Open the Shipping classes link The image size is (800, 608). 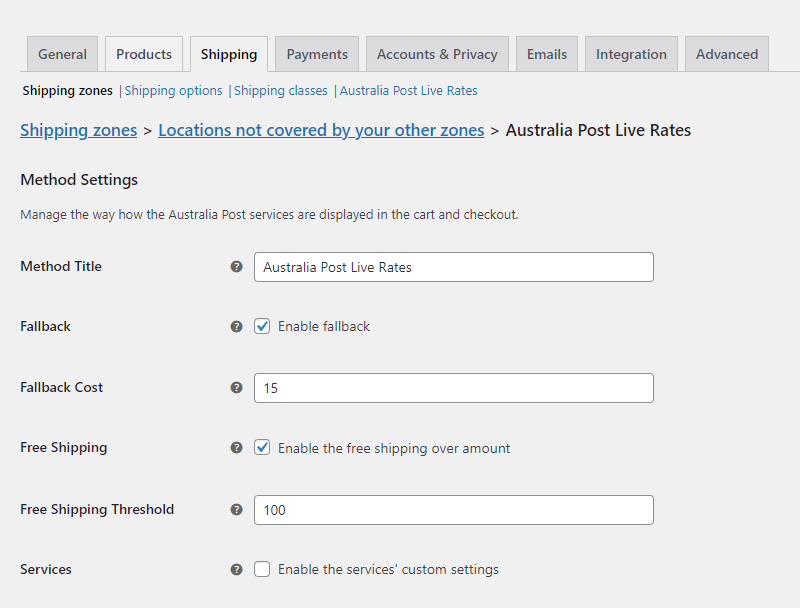(x=281, y=91)
